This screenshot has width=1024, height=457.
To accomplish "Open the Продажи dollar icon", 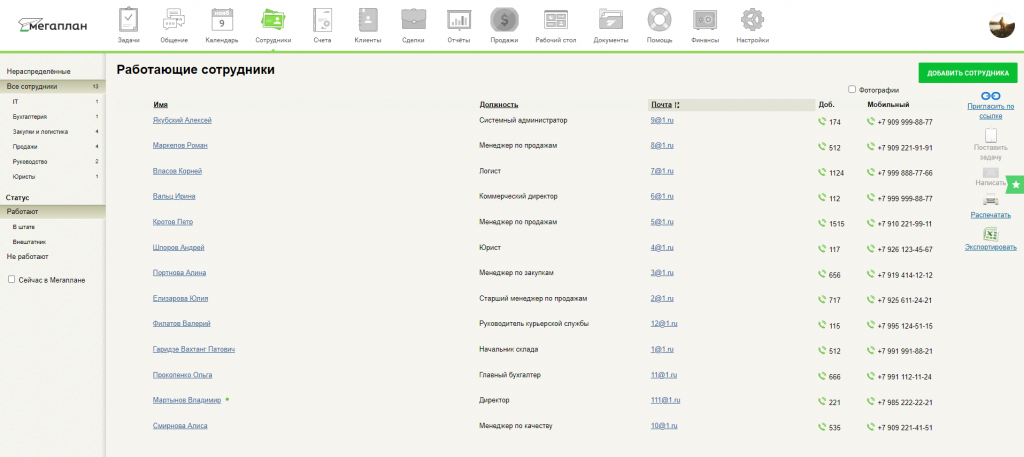I will pos(504,20).
